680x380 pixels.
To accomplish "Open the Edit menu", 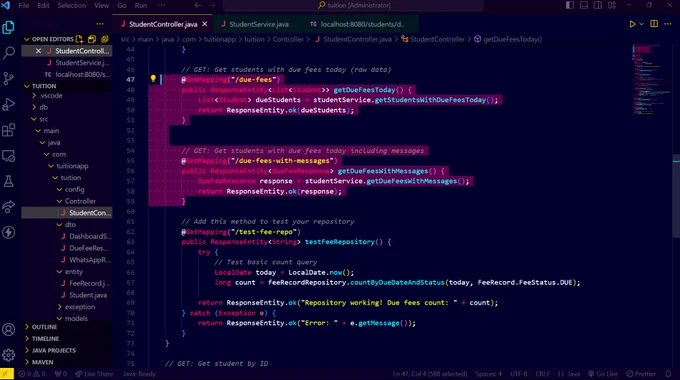I will click(43, 5).
